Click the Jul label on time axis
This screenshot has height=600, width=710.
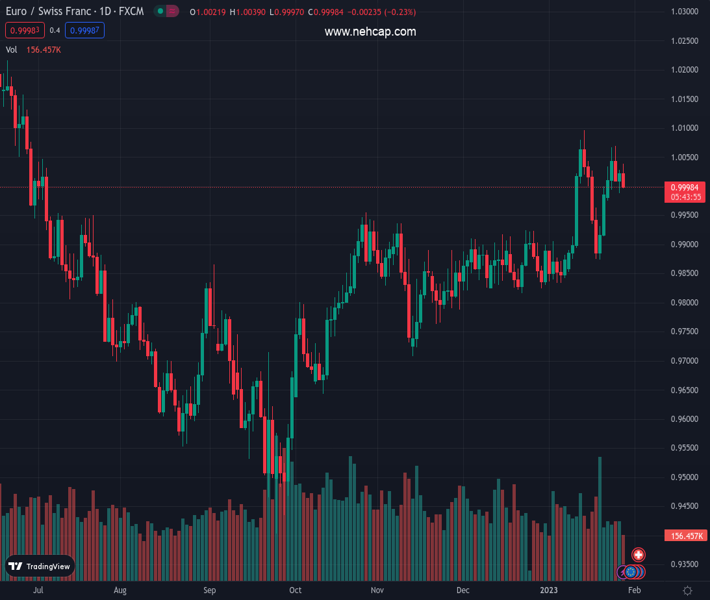click(x=38, y=591)
